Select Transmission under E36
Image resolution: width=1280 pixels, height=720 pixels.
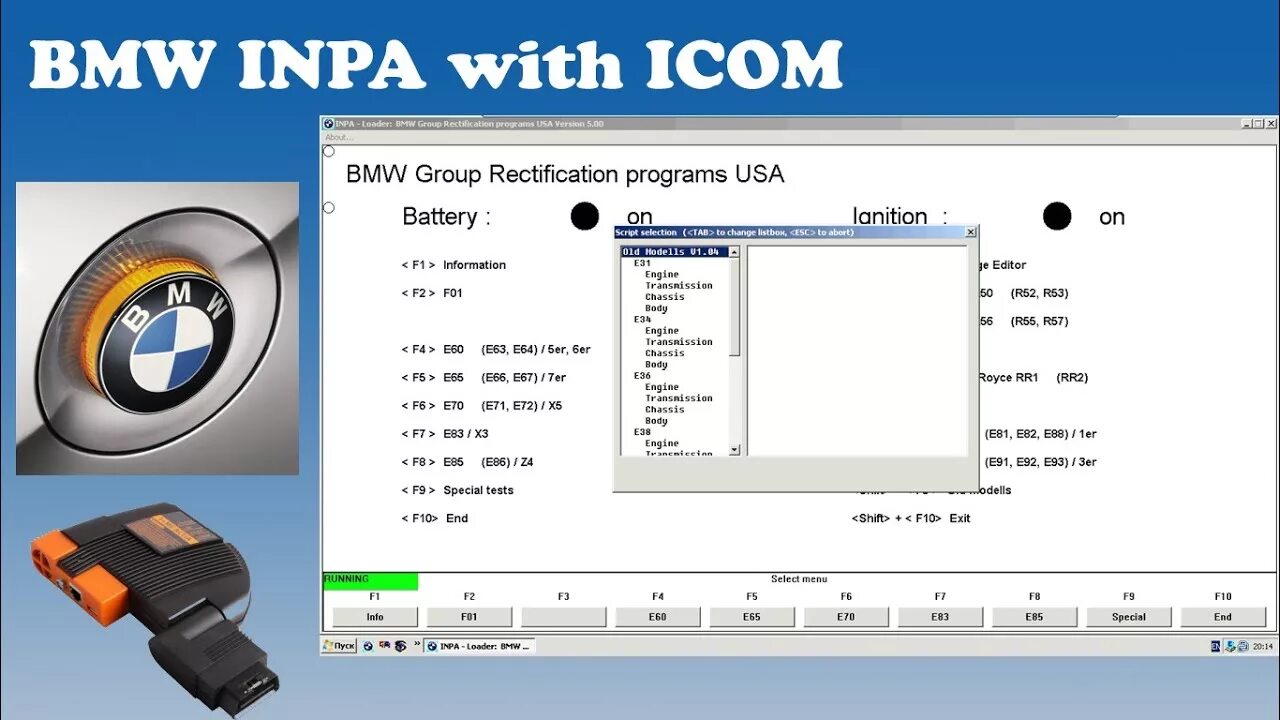679,398
